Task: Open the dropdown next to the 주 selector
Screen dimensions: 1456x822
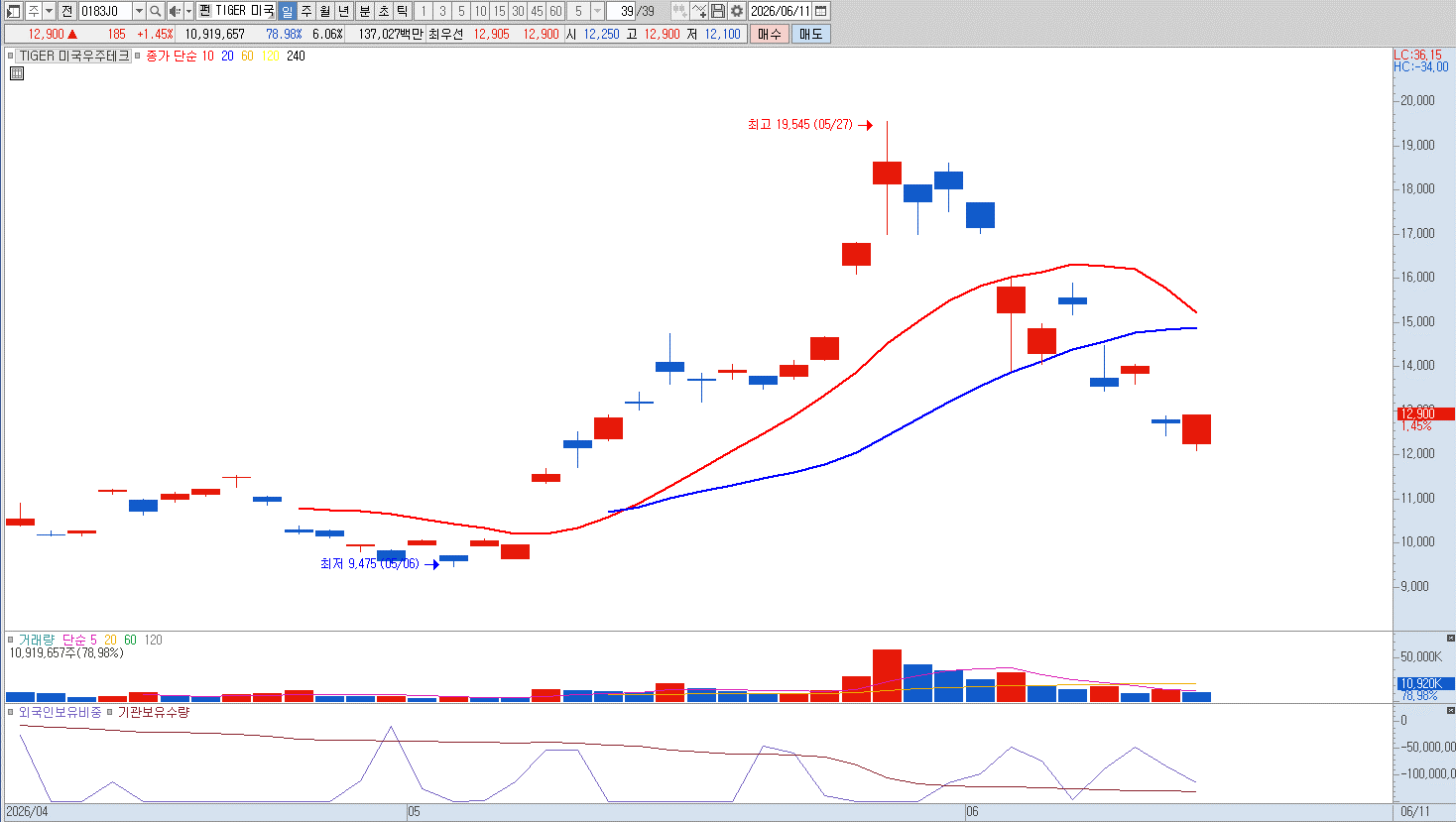Action: click(x=49, y=11)
